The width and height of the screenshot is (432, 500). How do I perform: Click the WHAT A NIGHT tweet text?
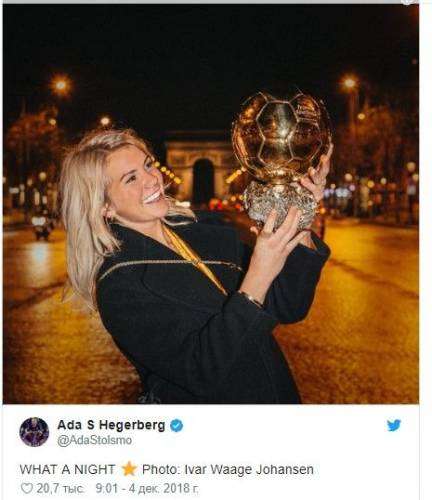[x=67, y=469]
